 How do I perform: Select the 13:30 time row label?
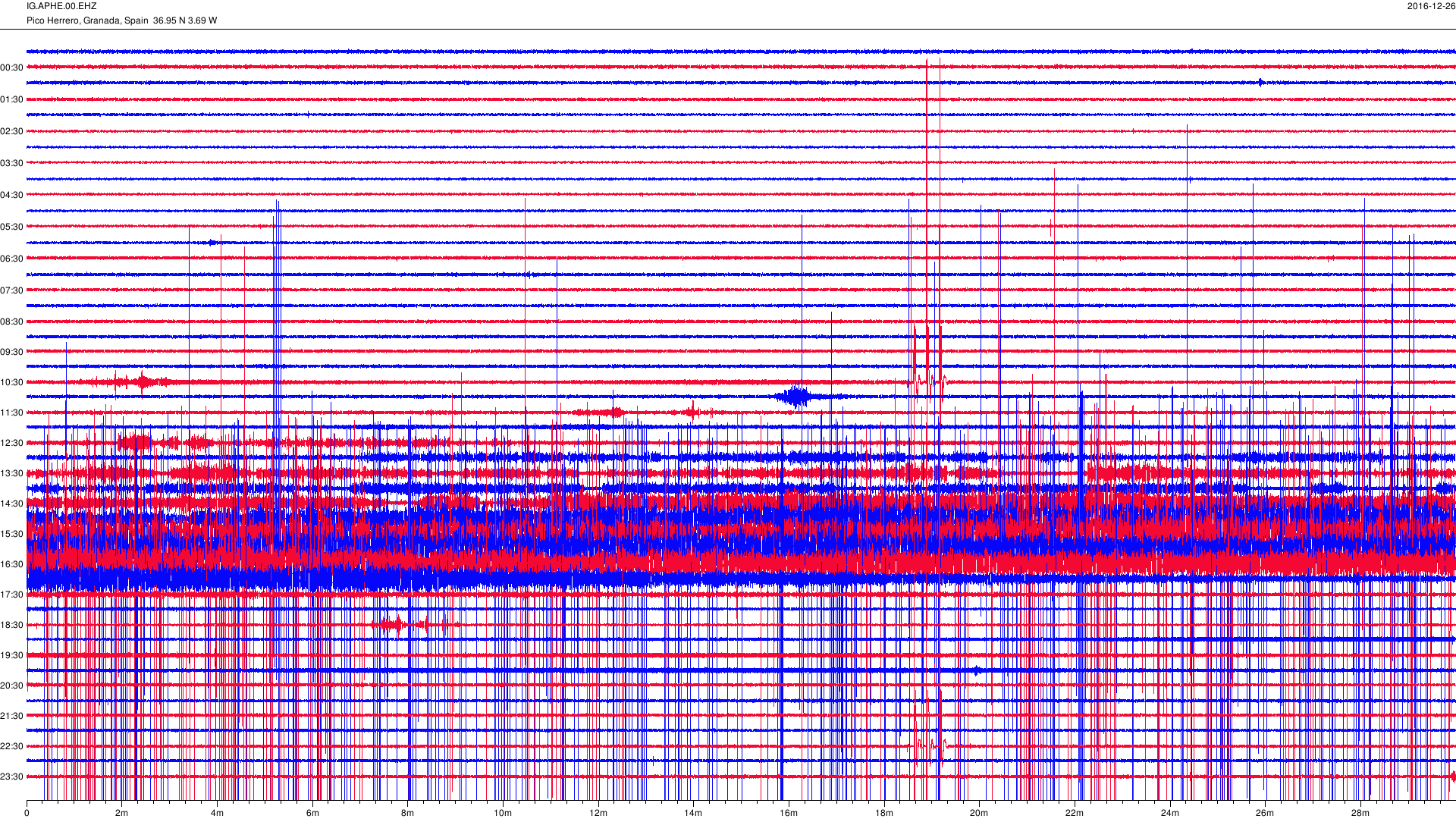coord(12,473)
